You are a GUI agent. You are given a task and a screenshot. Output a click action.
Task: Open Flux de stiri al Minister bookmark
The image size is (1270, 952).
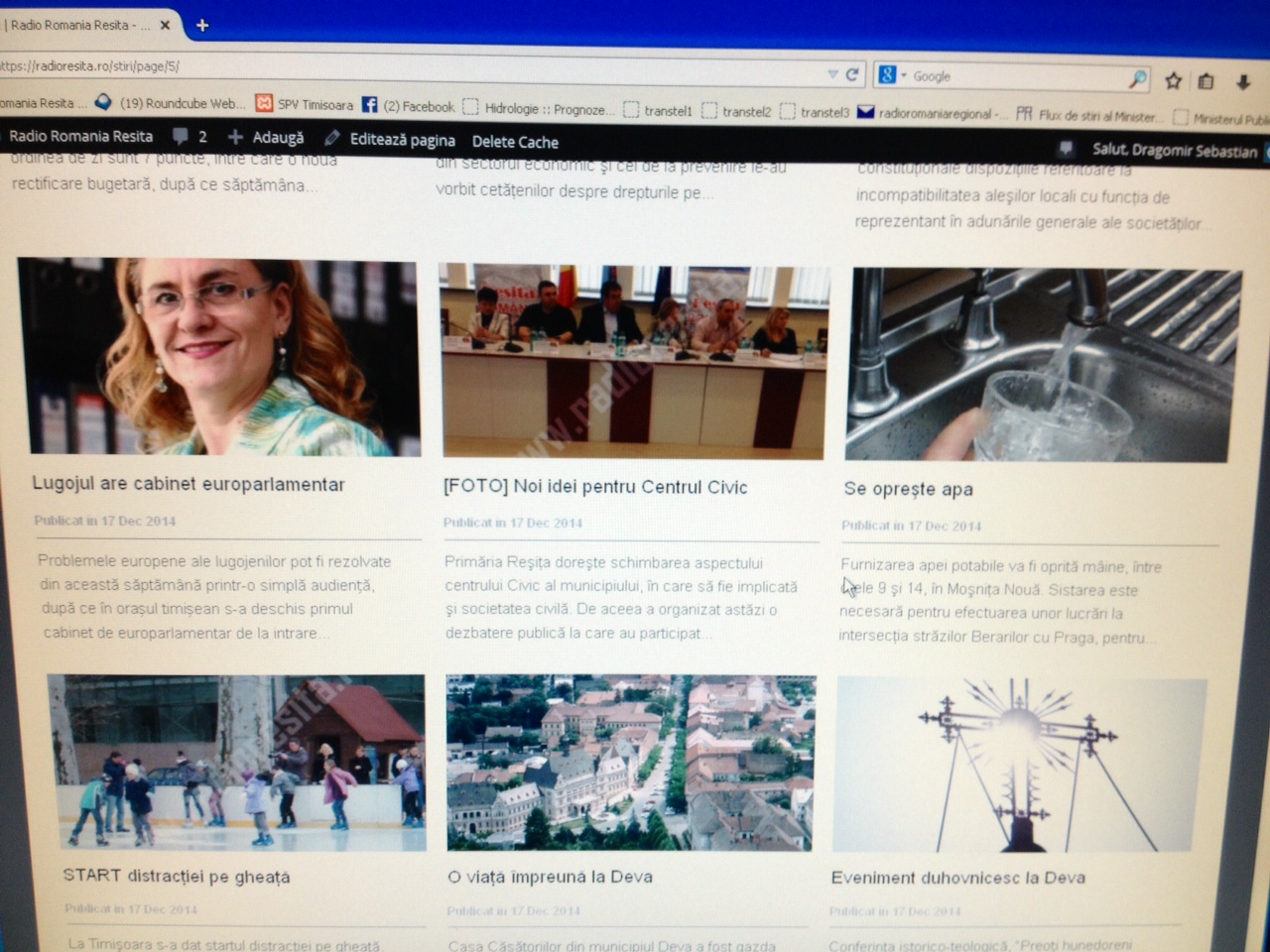[x=1087, y=116]
